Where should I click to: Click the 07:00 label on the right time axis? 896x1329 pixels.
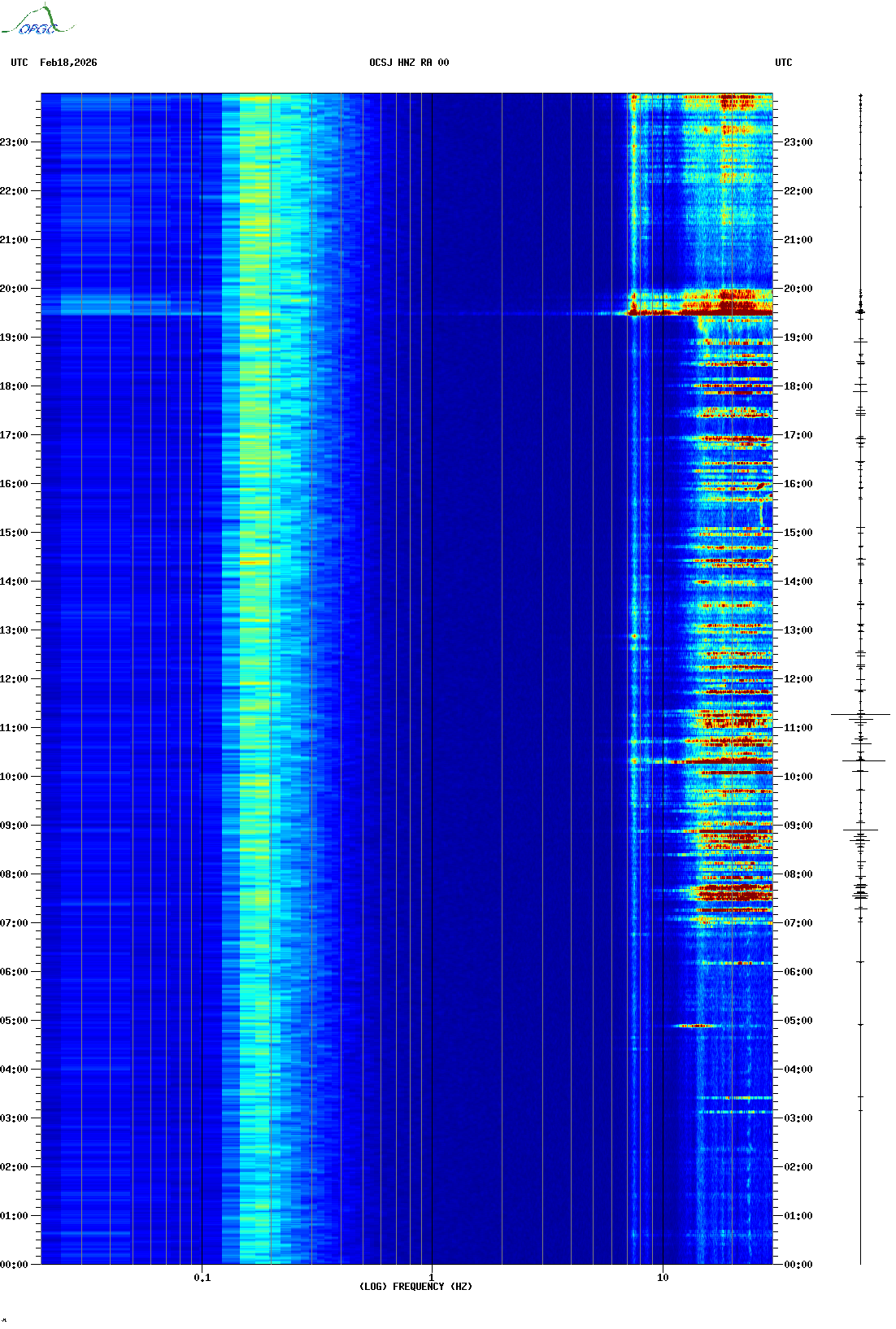[798, 923]
